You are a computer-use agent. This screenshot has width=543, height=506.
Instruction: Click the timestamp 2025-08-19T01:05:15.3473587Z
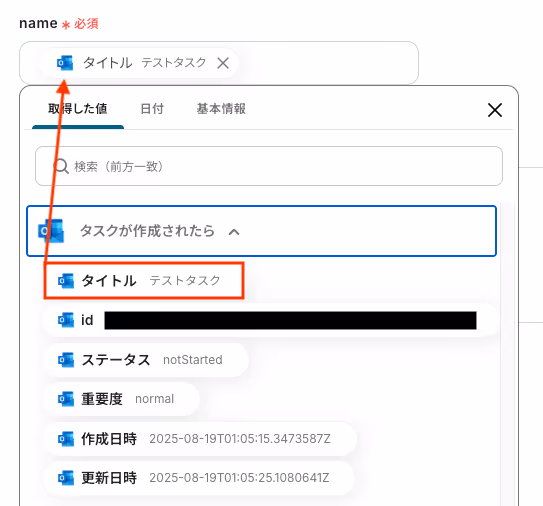[x=240, y=439]
